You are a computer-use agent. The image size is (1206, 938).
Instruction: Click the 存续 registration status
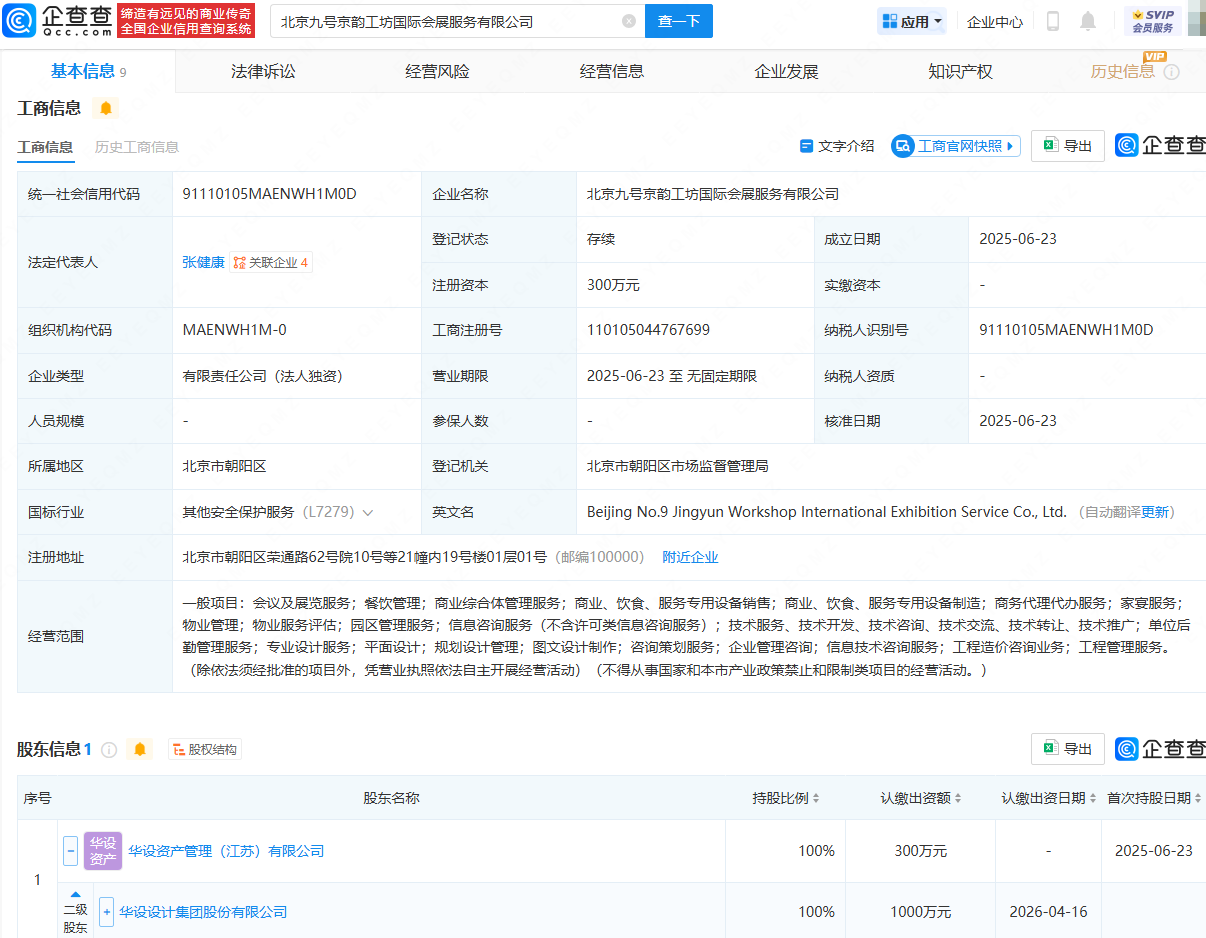point(601,239)
